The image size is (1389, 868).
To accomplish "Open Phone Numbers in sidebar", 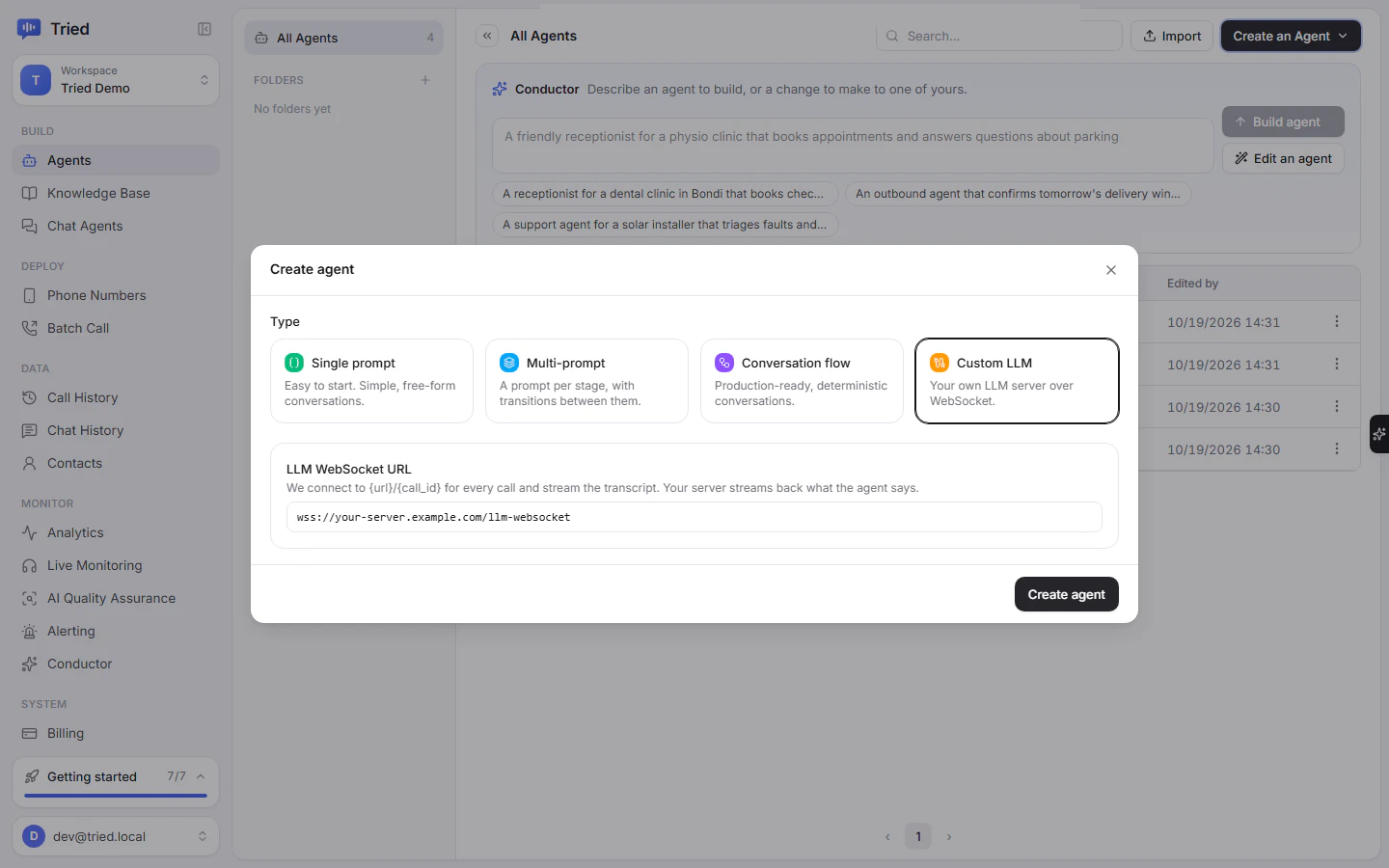I will click(116, 295).
